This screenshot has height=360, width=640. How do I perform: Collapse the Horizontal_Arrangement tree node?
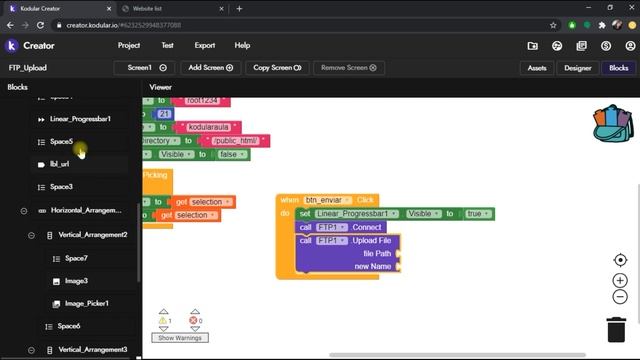(x=24, y=211)
